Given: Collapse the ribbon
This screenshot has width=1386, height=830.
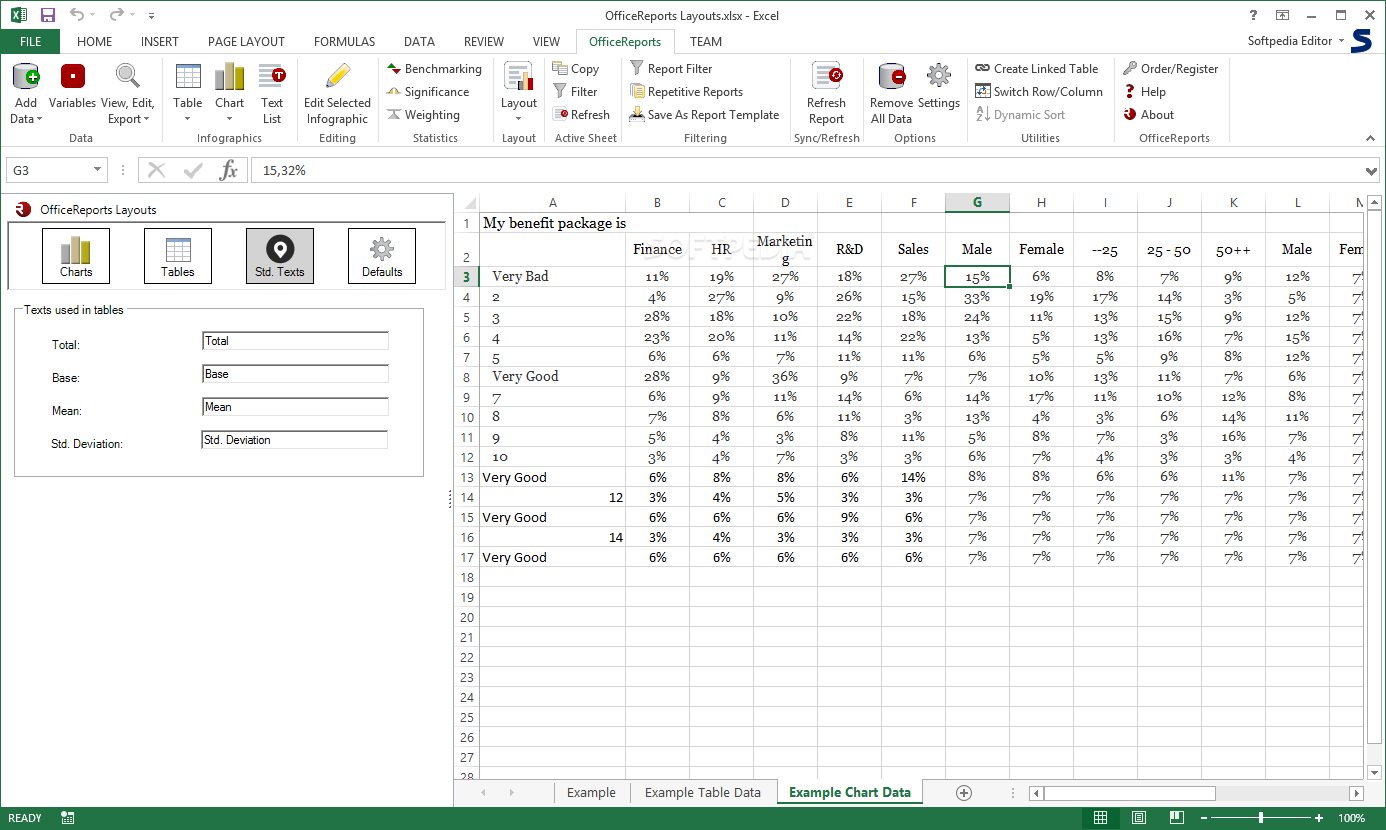Looking at the screenshot, I should 1371,138.
